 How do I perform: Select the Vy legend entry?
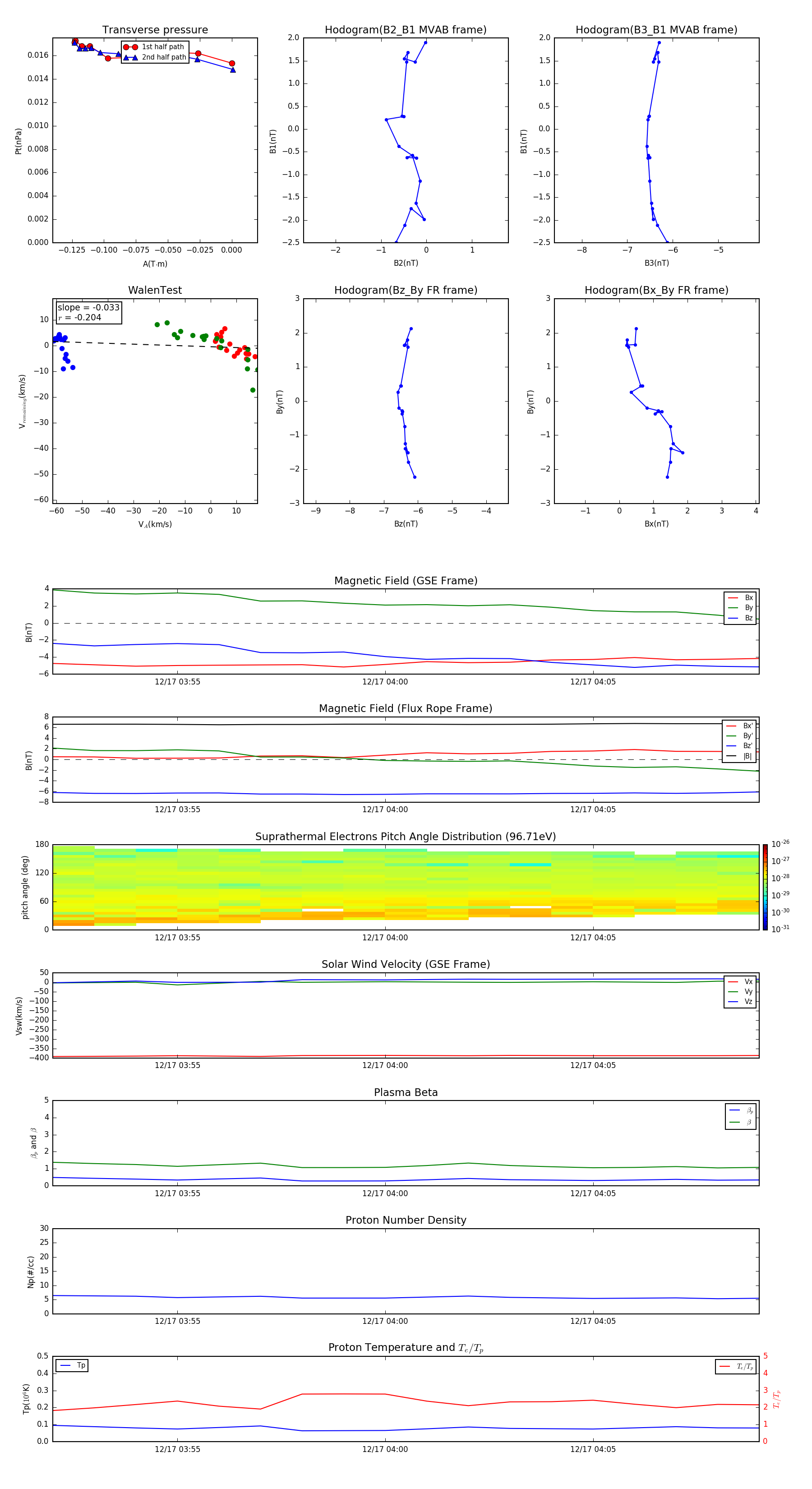pos(740,992)
